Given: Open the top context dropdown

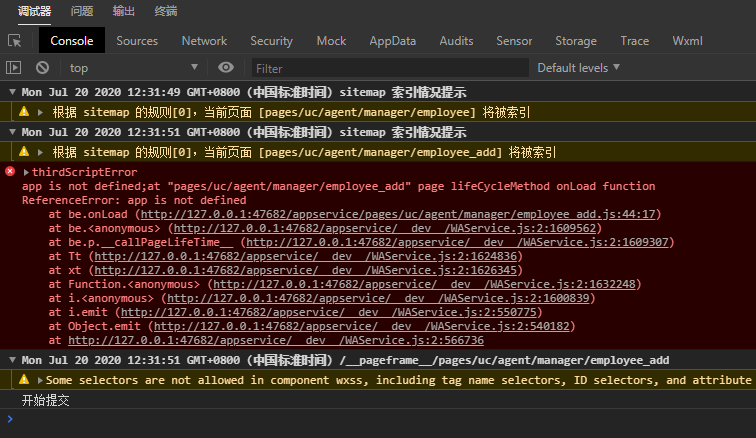Looking at the screenshot, I should tap(134, 68).
